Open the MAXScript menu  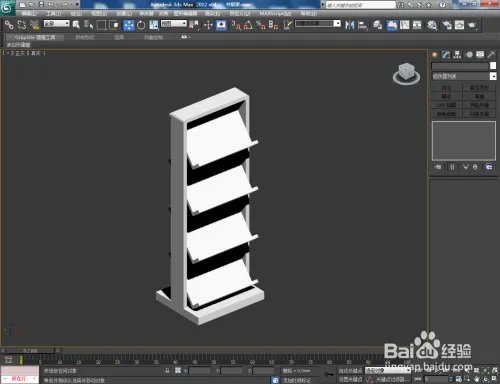pyautogui.click(x=275, y=13)
